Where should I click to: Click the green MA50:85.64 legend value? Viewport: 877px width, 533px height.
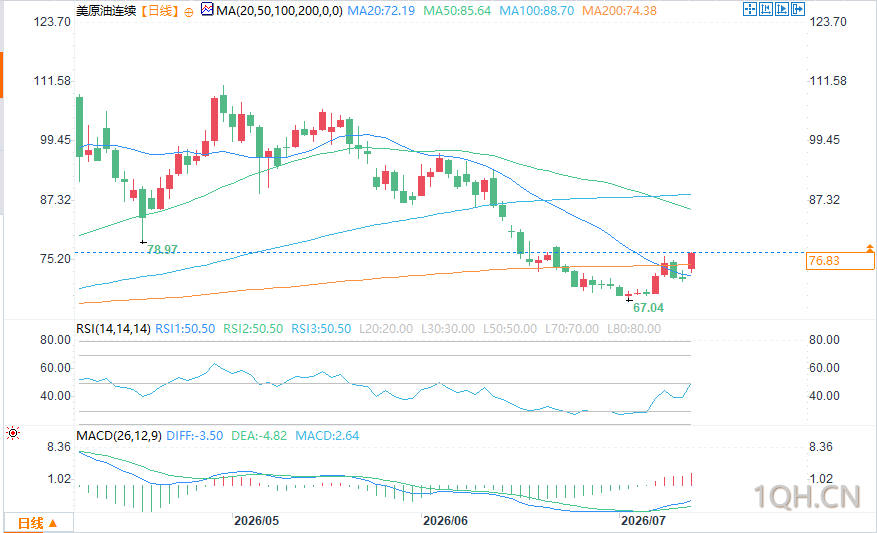(457, 11)
